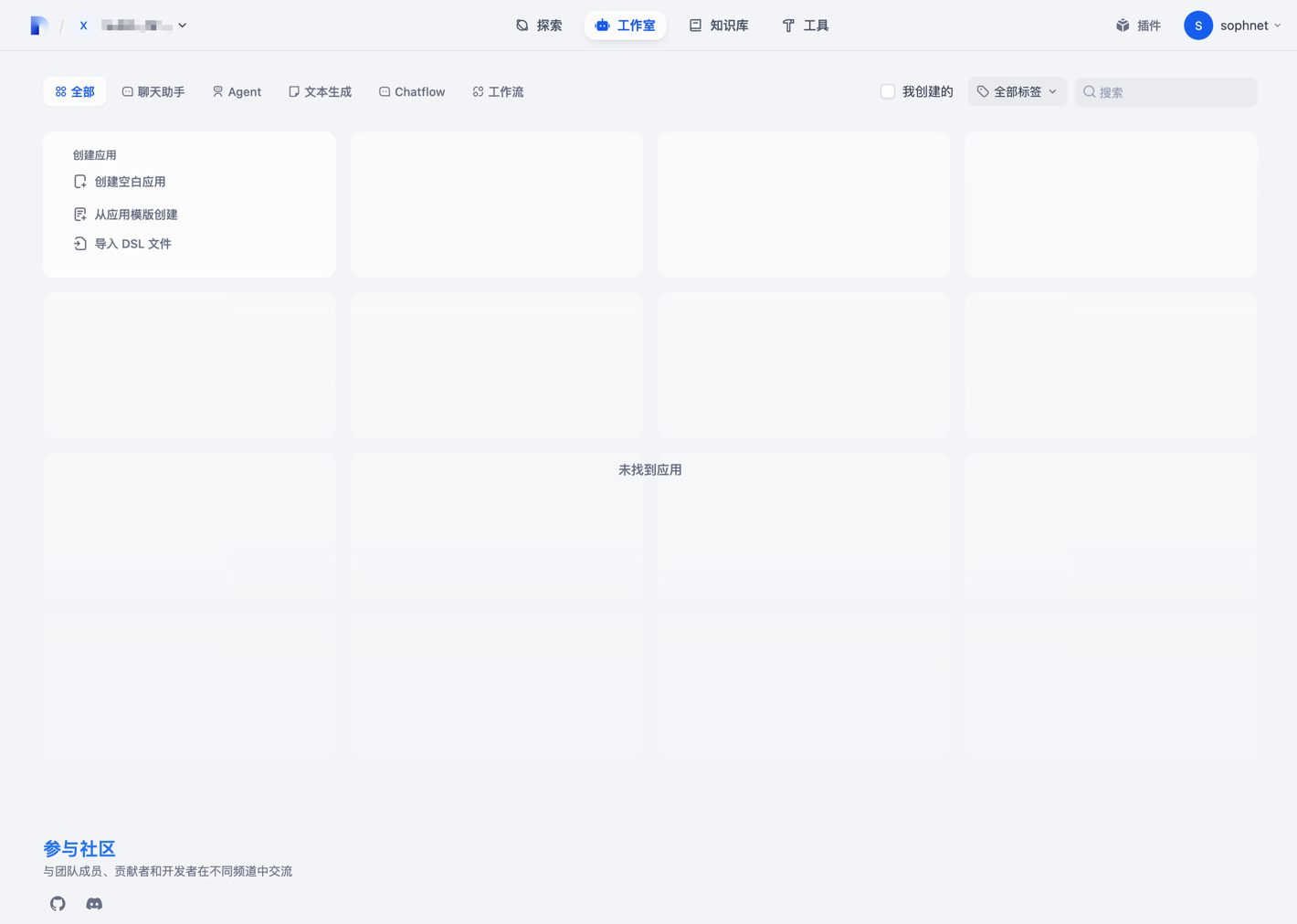This screenshot has height=924, width=1297.
Task: Select the 工作流 workflow tab
Action: click(x=498, y=91)
